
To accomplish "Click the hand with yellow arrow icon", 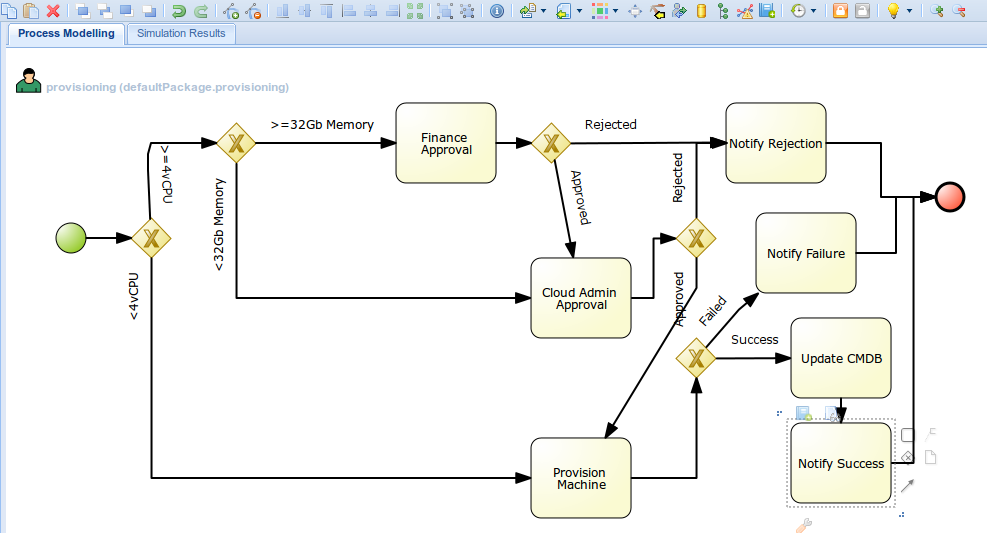I will (657, 10).
